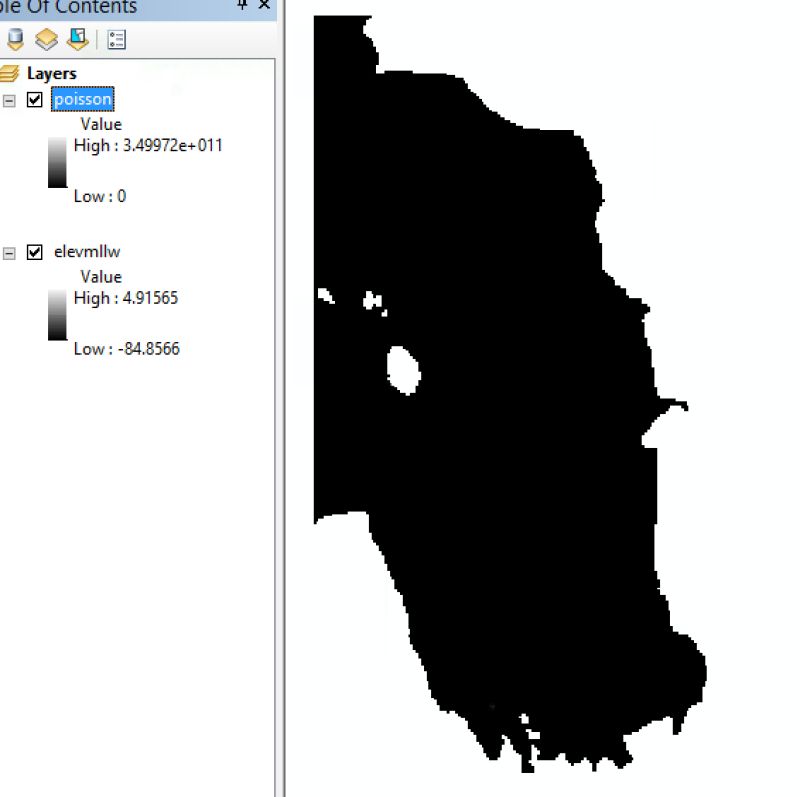Toggle the elevmllw layer checkbox
This screenshot has height=797, width=800.
[x=33, y=251]
